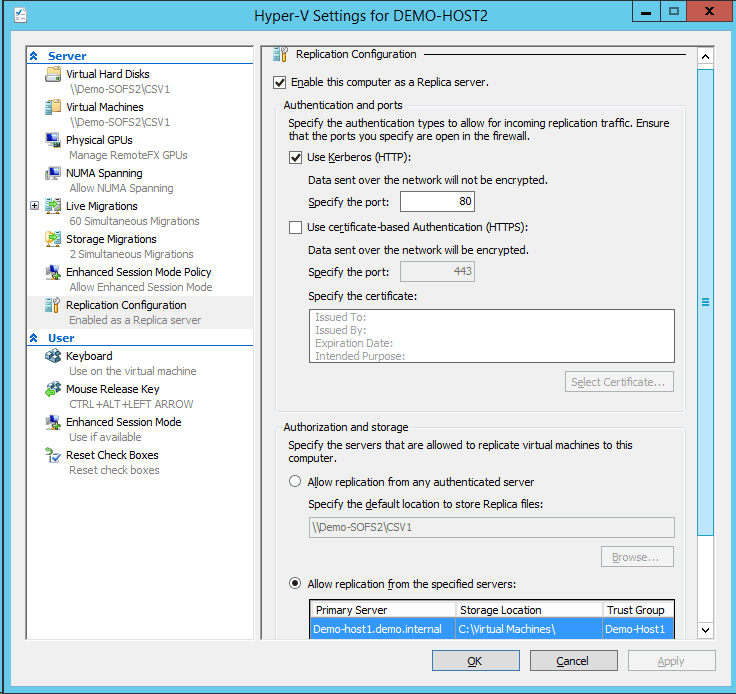
Task: Select Keyboard under User
Action: (89, 356)
